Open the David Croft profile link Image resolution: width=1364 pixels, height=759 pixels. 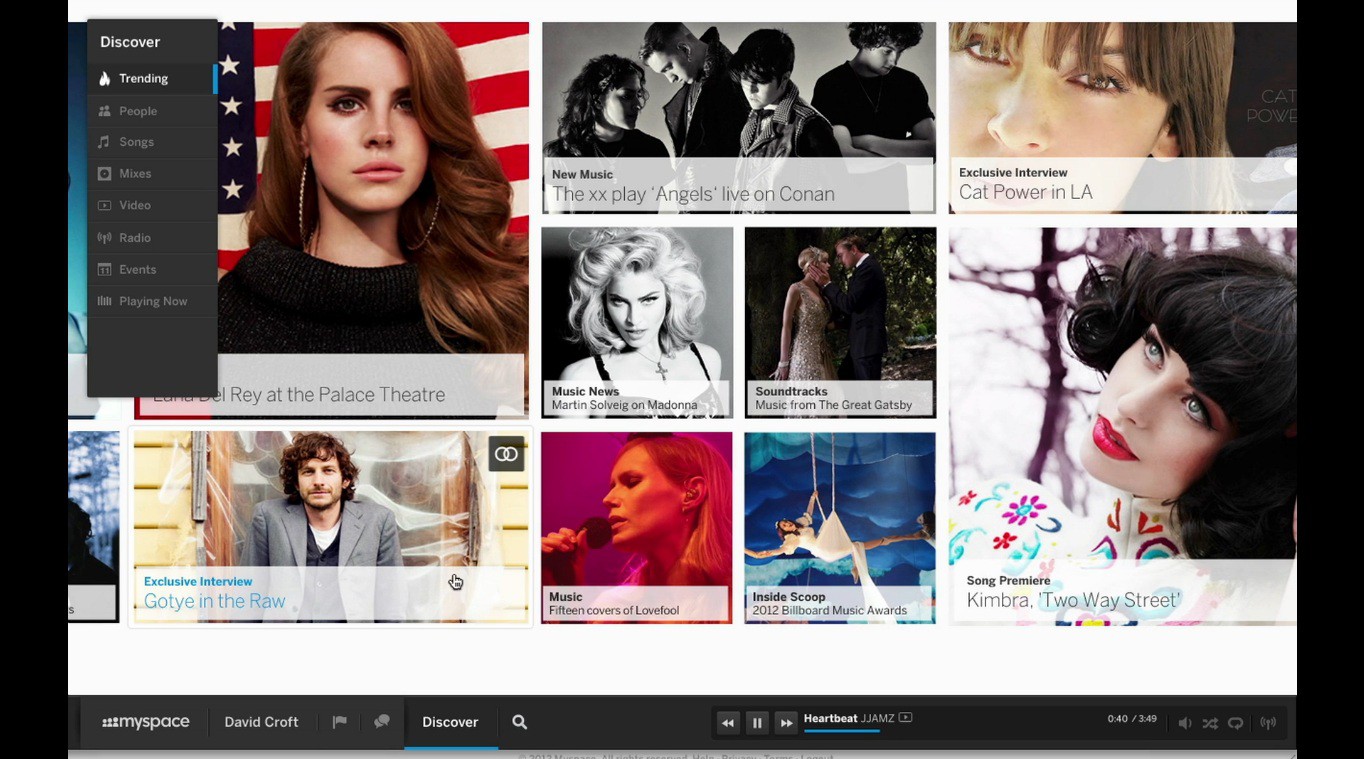click(x=261, y=722)
